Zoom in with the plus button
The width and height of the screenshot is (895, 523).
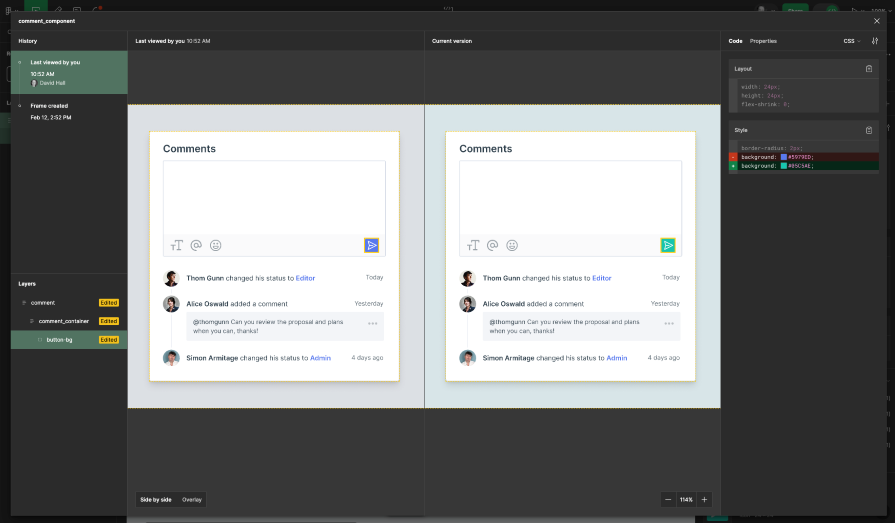coord(705,499)
